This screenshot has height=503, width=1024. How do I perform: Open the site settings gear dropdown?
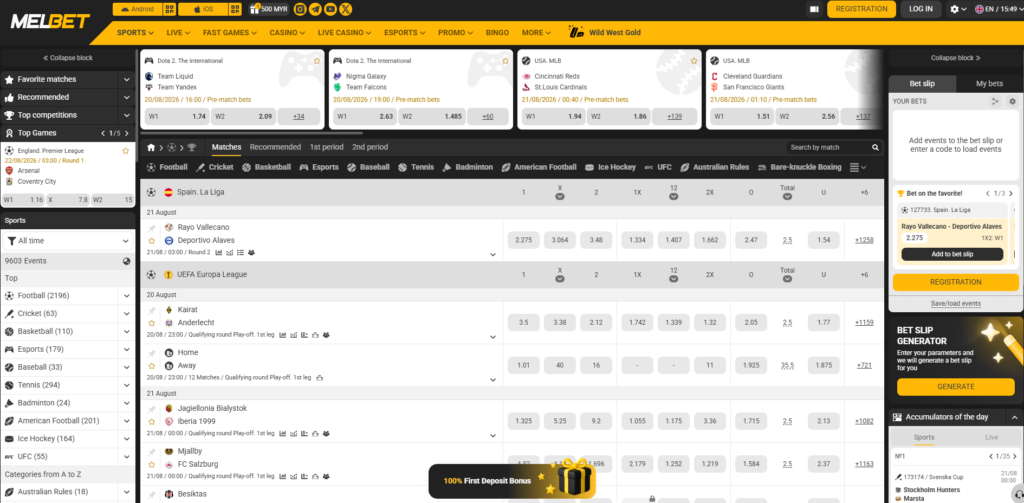pos(959,9)
